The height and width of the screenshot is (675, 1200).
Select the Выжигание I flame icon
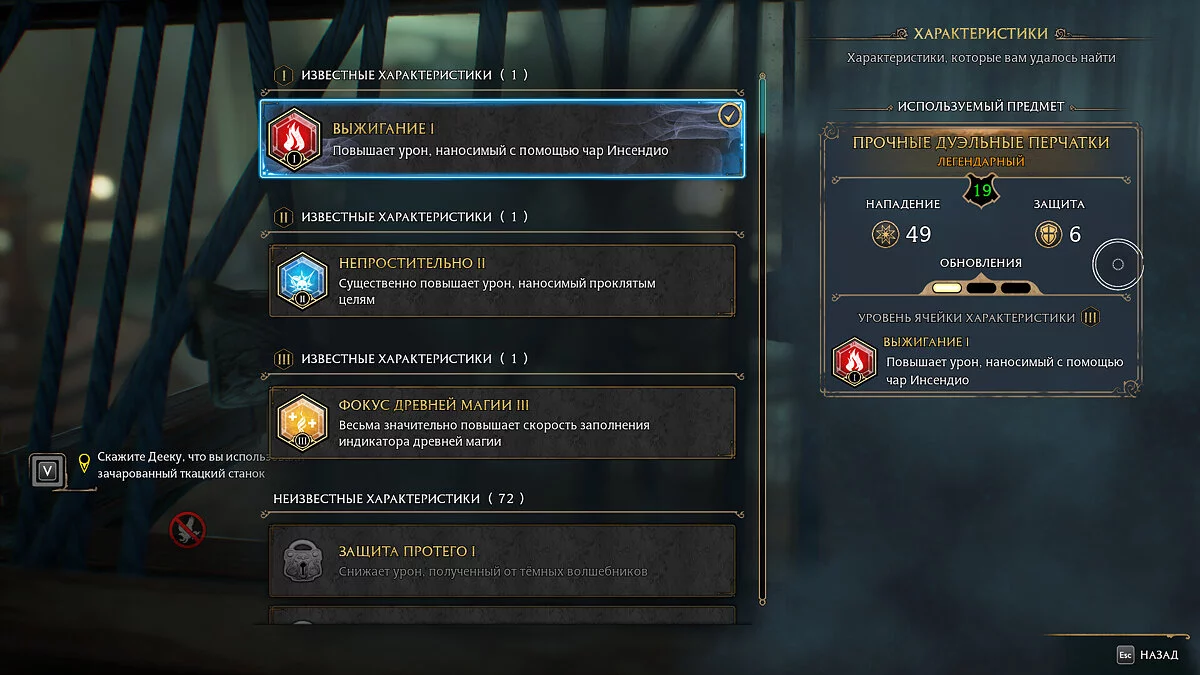(294, 140)
